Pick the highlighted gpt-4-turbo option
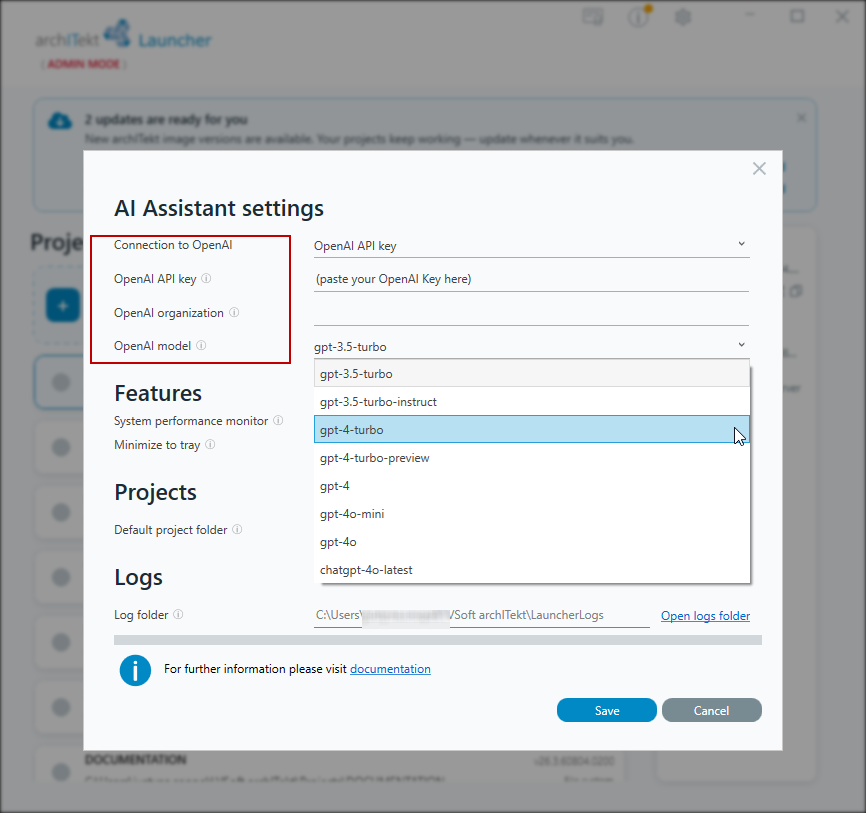Image resolution: width=866 pixels, height=813 pixels. (x=531, y=429)
